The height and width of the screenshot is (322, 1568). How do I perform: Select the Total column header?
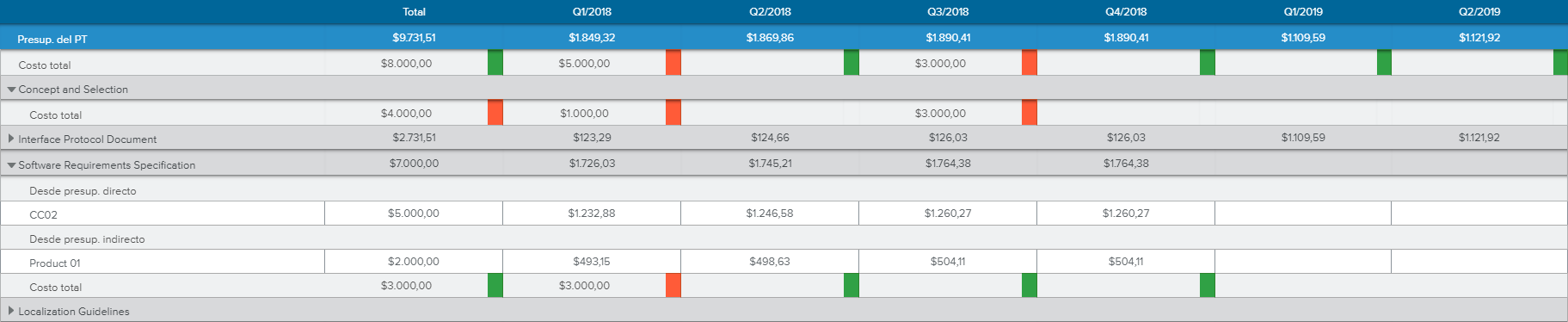tap(414, 12)
